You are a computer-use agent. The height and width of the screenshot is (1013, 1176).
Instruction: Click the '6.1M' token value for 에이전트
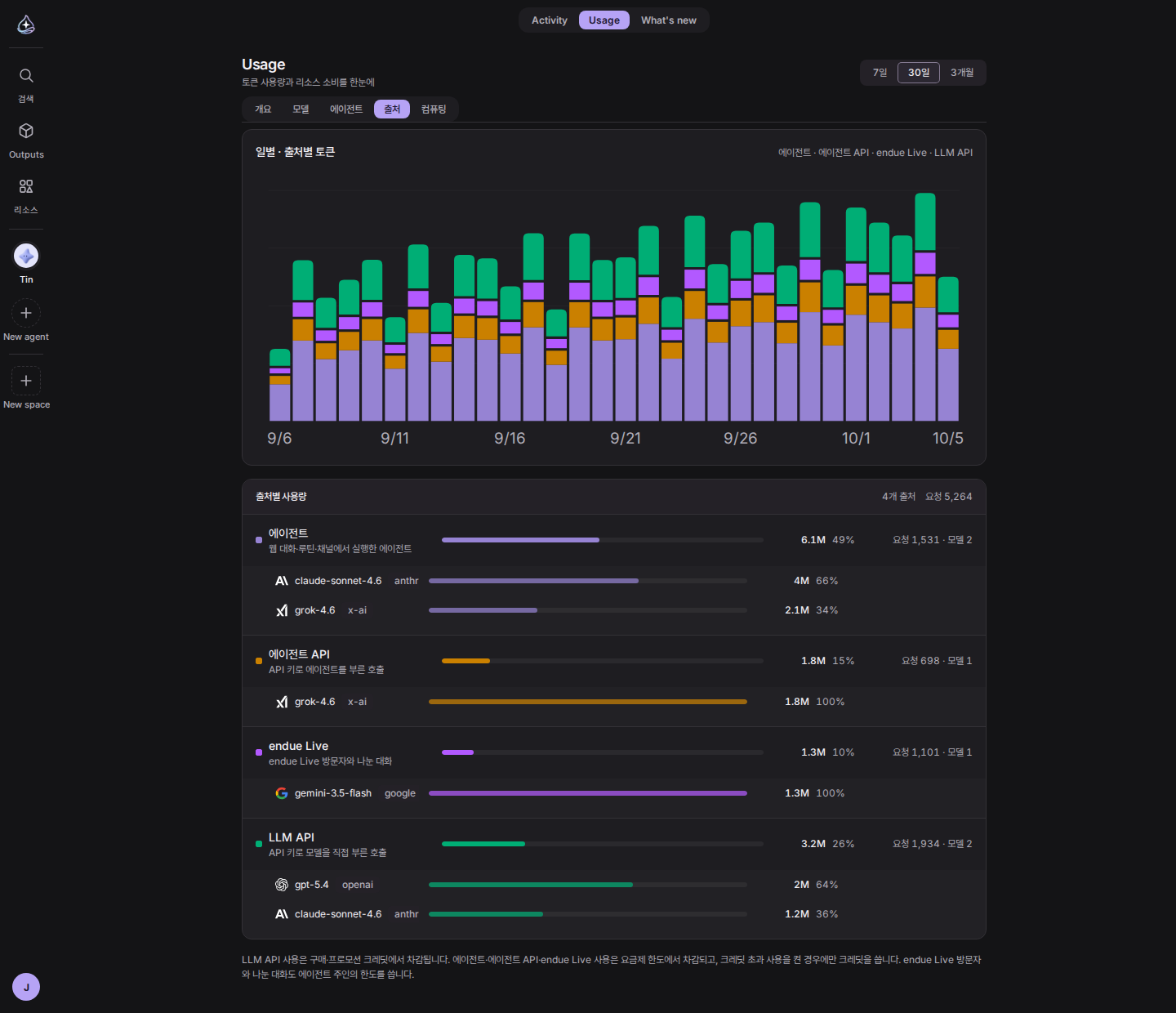tap(813, 540)
